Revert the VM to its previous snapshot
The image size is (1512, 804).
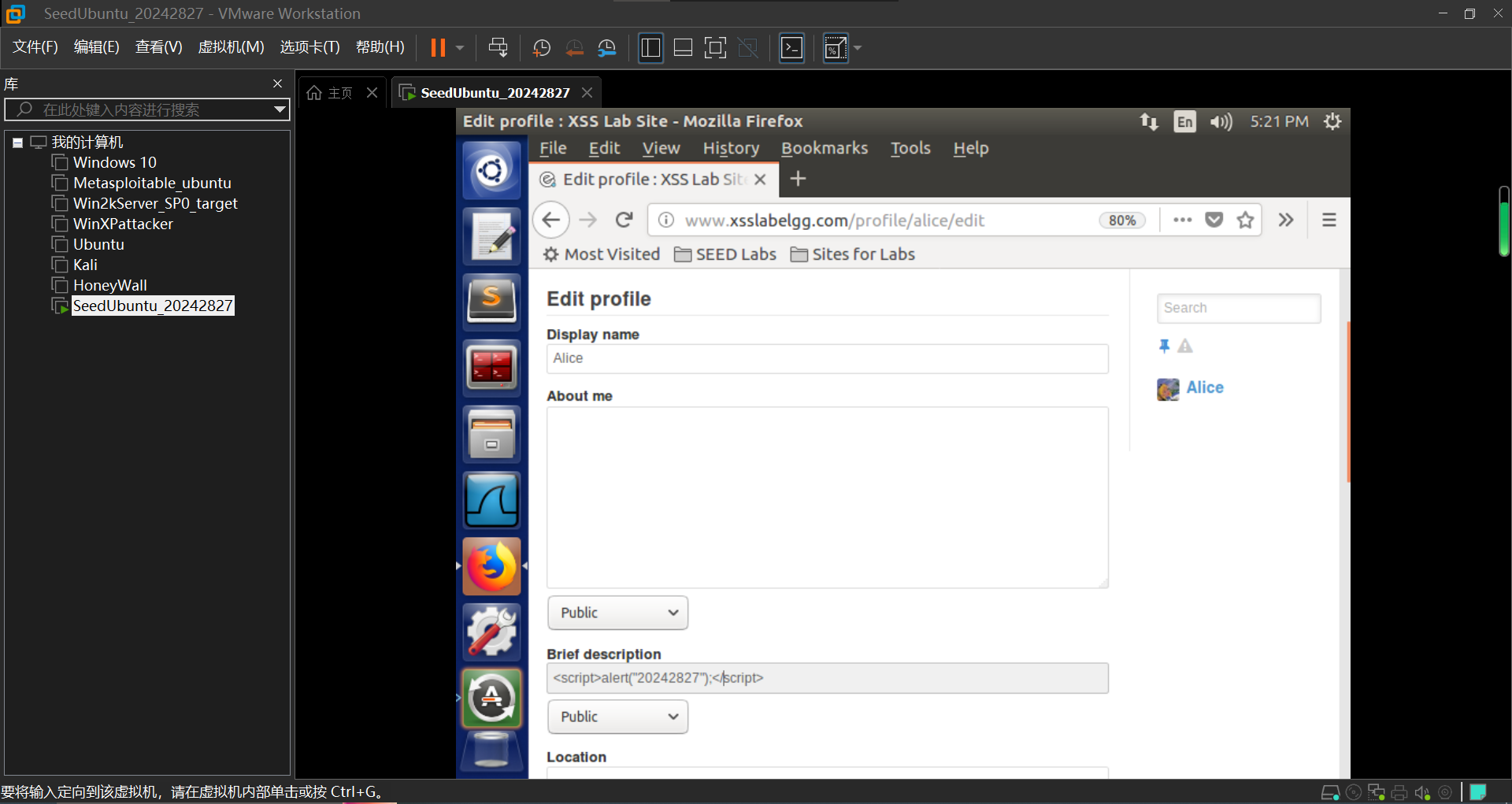(575, 48)
